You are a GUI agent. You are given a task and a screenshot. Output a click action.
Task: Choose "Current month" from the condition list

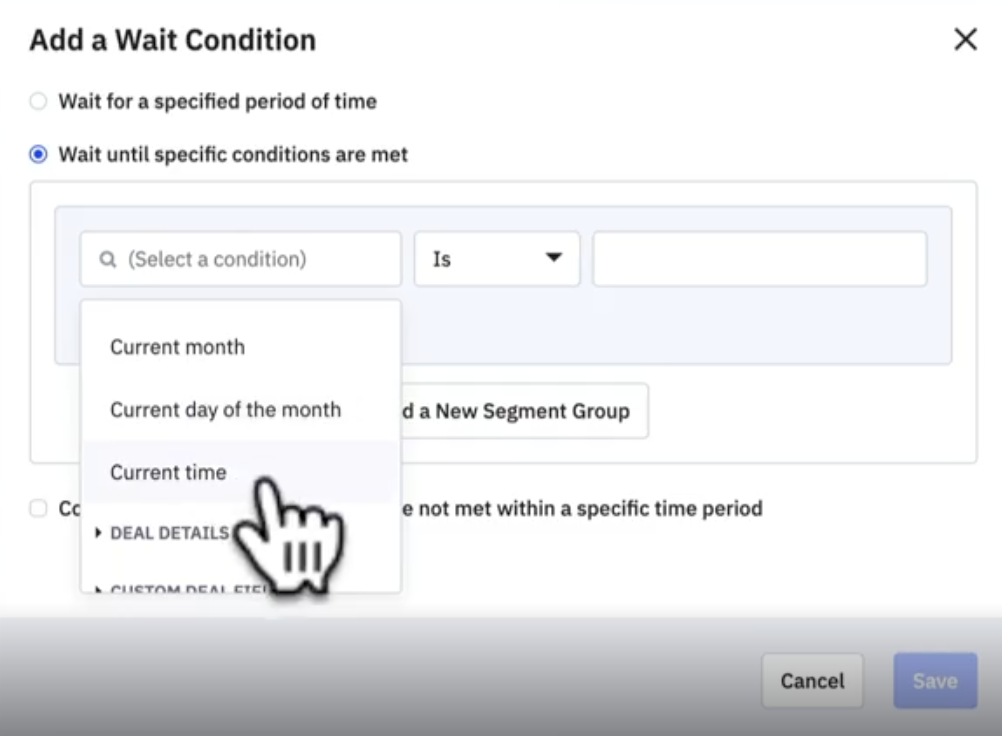[177, 347]
